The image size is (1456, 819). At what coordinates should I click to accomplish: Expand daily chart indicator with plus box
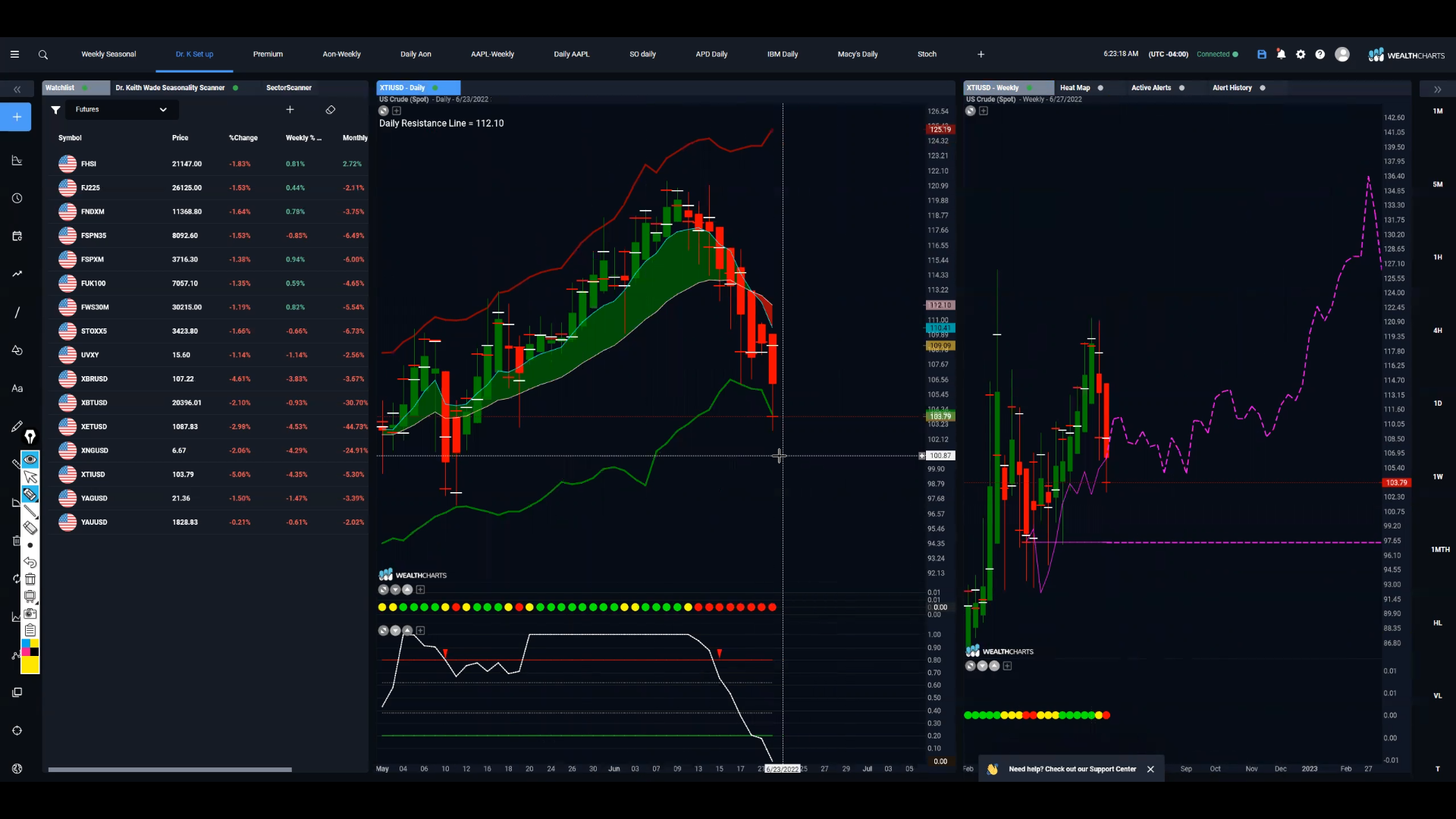(x=397, y=111)
